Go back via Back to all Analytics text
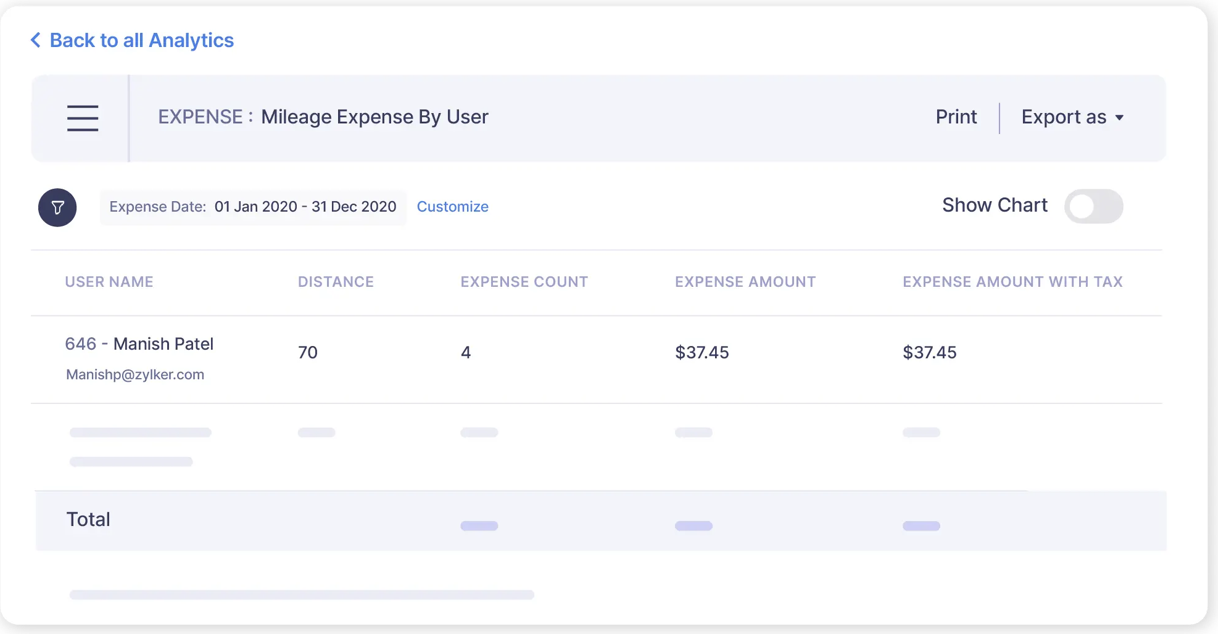1218x634 pixels. click(141, 40)
